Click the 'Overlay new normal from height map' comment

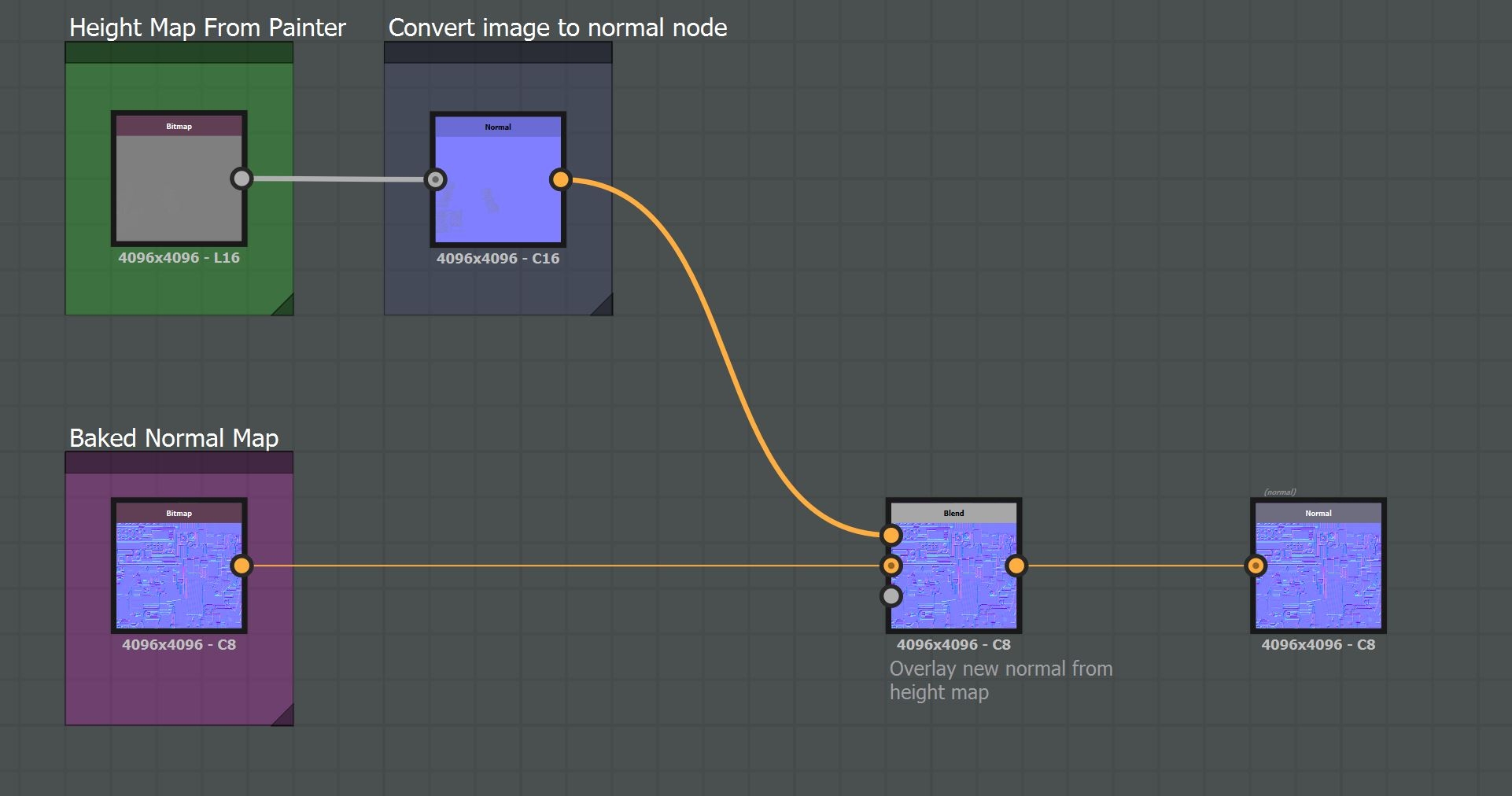1001,680
